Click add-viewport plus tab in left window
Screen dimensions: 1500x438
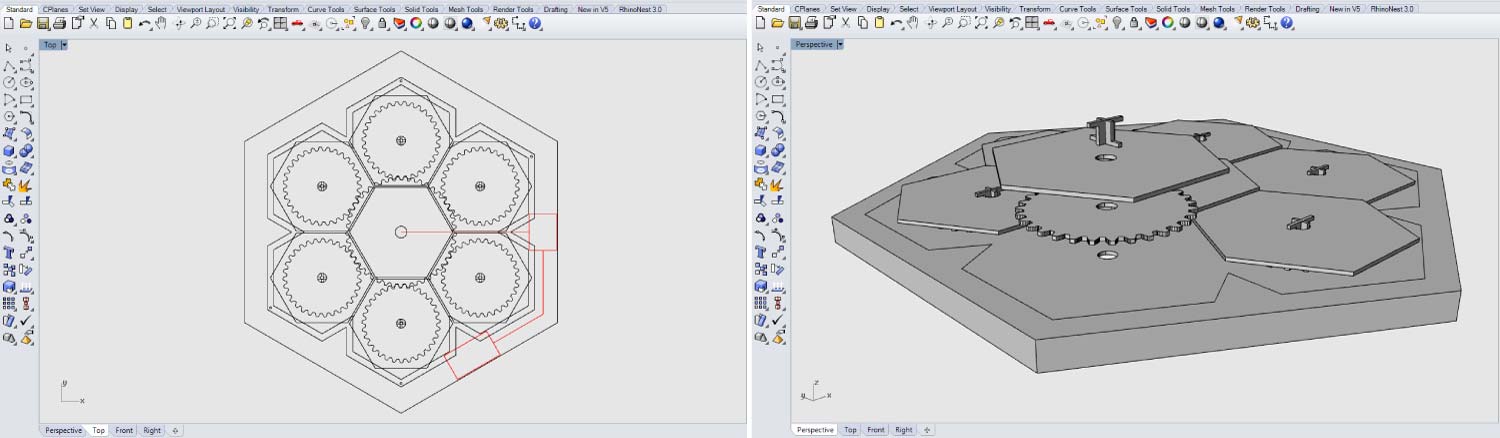tap(176, 430)
